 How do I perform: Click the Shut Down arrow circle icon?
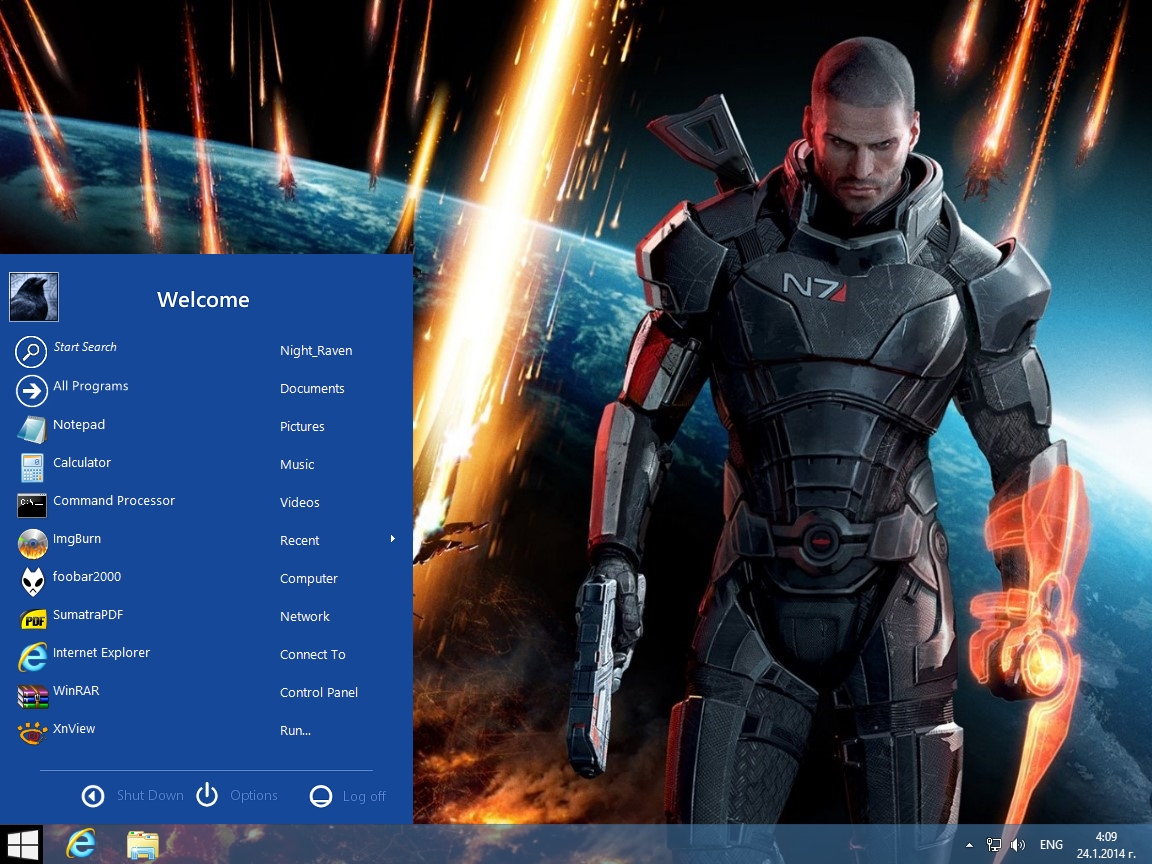pos(93,796)
